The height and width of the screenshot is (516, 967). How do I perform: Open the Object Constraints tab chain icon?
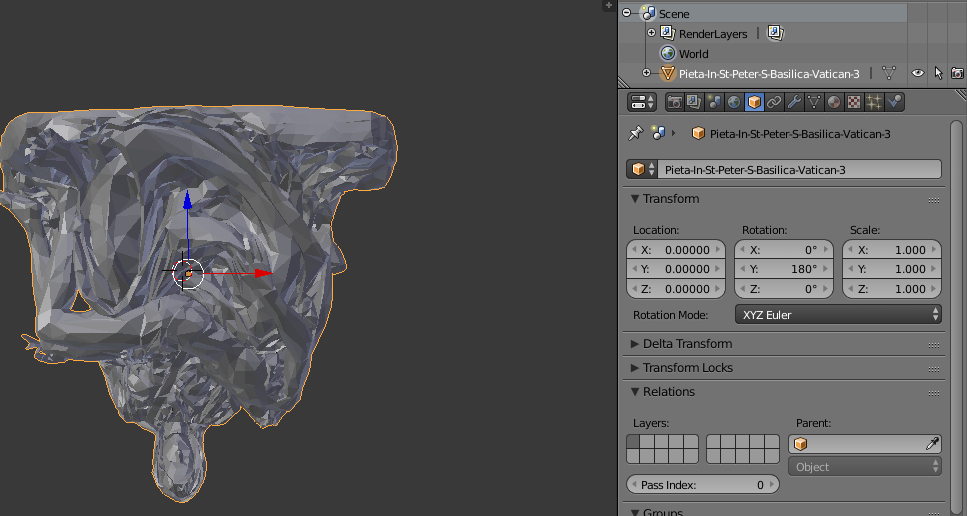pyautogui.click(x=773, y=102)
